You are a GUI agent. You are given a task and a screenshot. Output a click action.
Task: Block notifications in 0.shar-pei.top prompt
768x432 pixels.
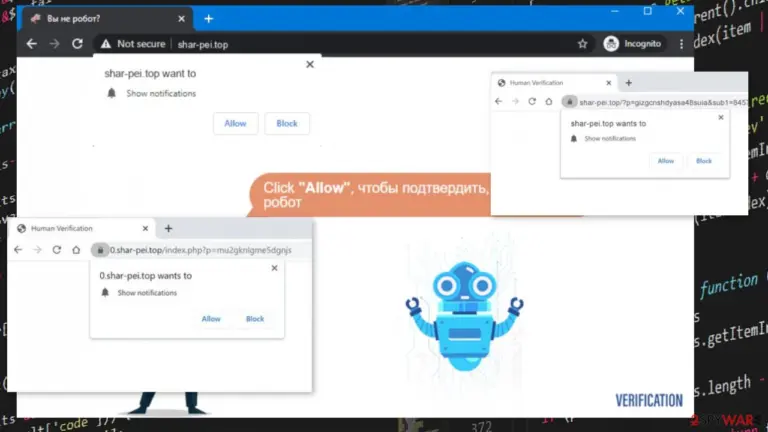pos(255,319)
